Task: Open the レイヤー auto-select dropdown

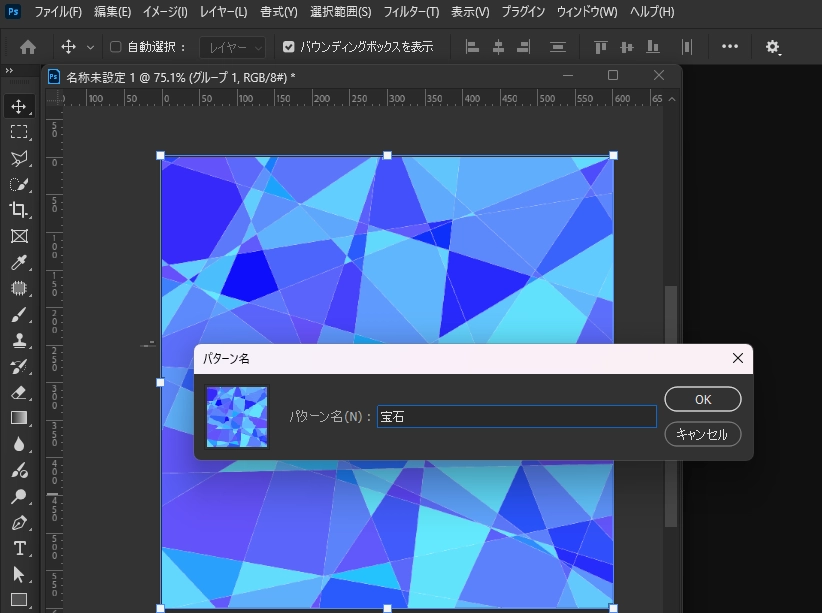Action: 232,47
